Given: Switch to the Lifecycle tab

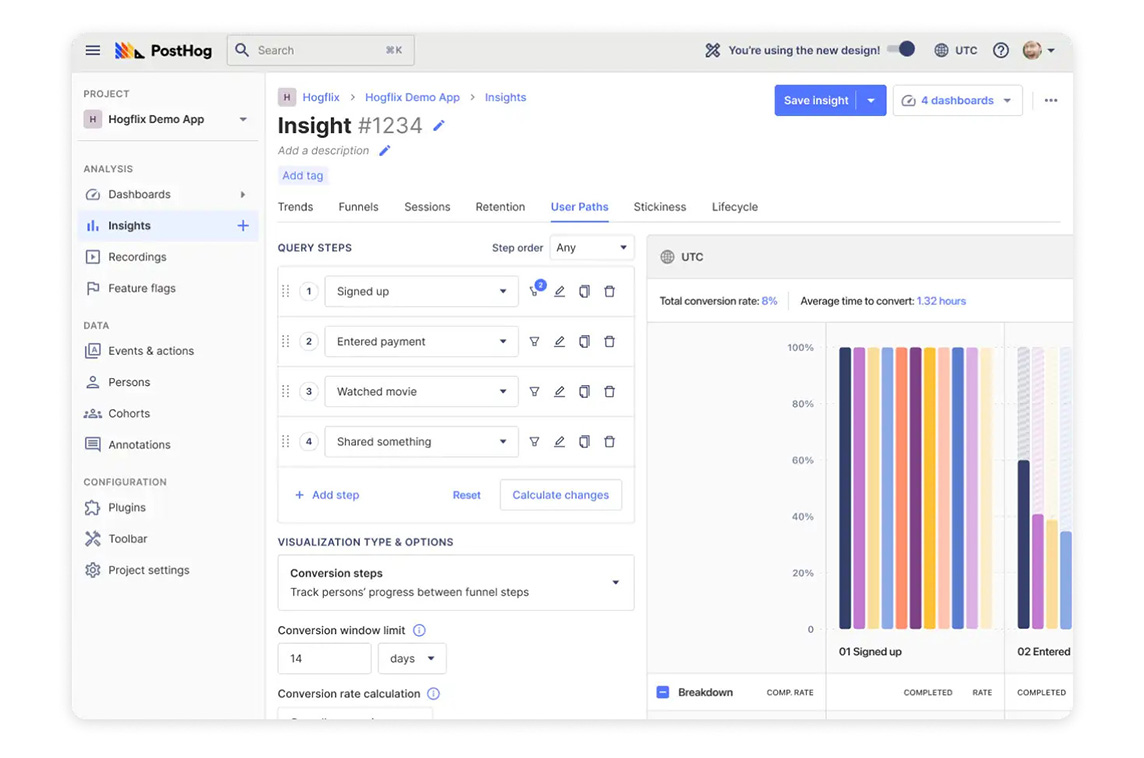Looking at the screenshot, I should point(735,207).
